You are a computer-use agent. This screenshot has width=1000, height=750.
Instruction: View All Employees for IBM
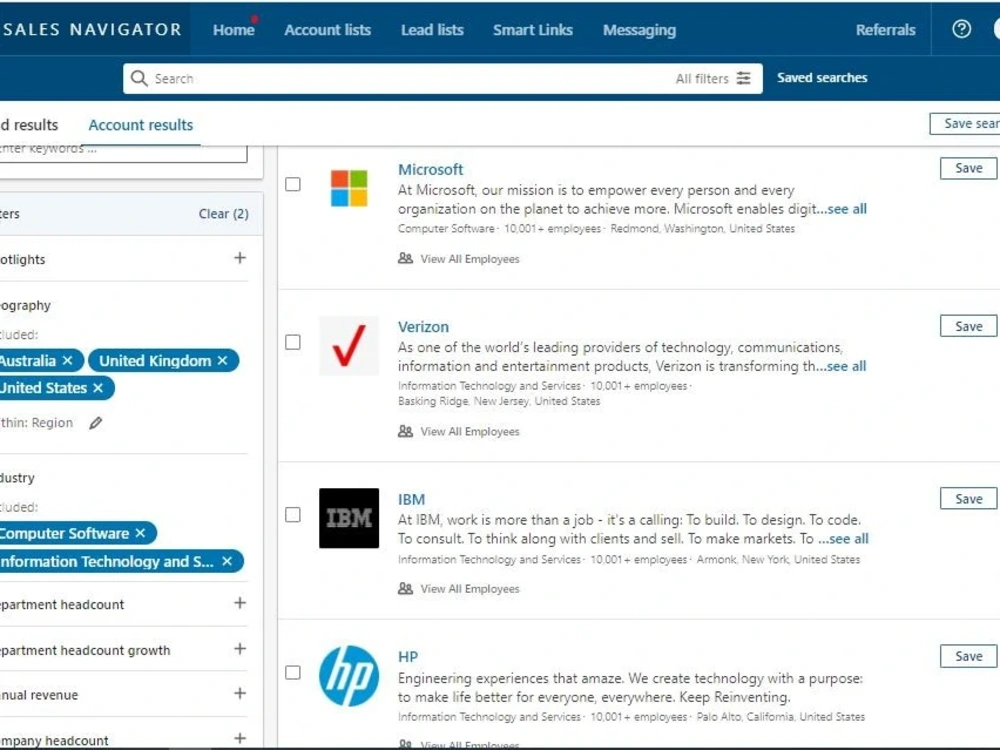pos(469,589)
